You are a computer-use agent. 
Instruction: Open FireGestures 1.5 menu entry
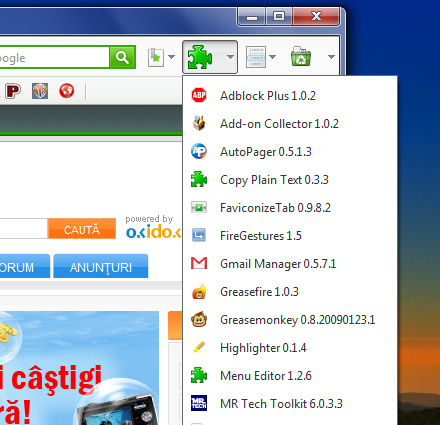pos(290,236)
